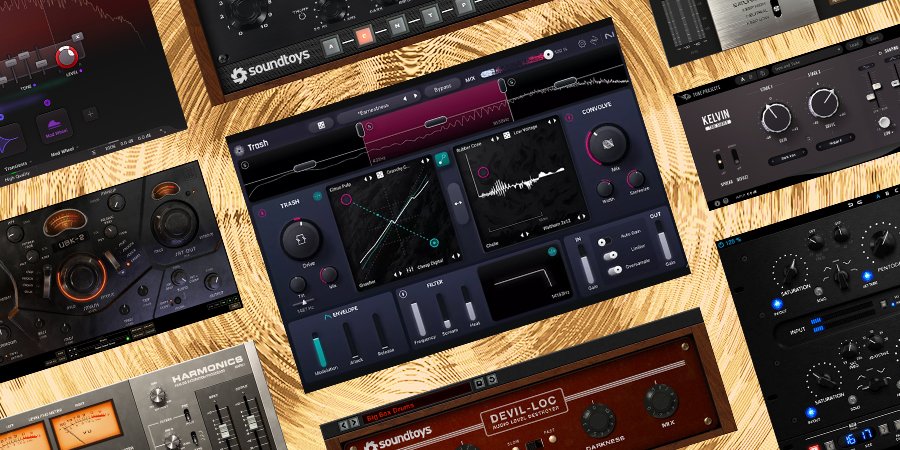Click the Drive knob in Trash section
Viewport: 900px width, 450px height.
pyautogui.click(x=297, y=240)
